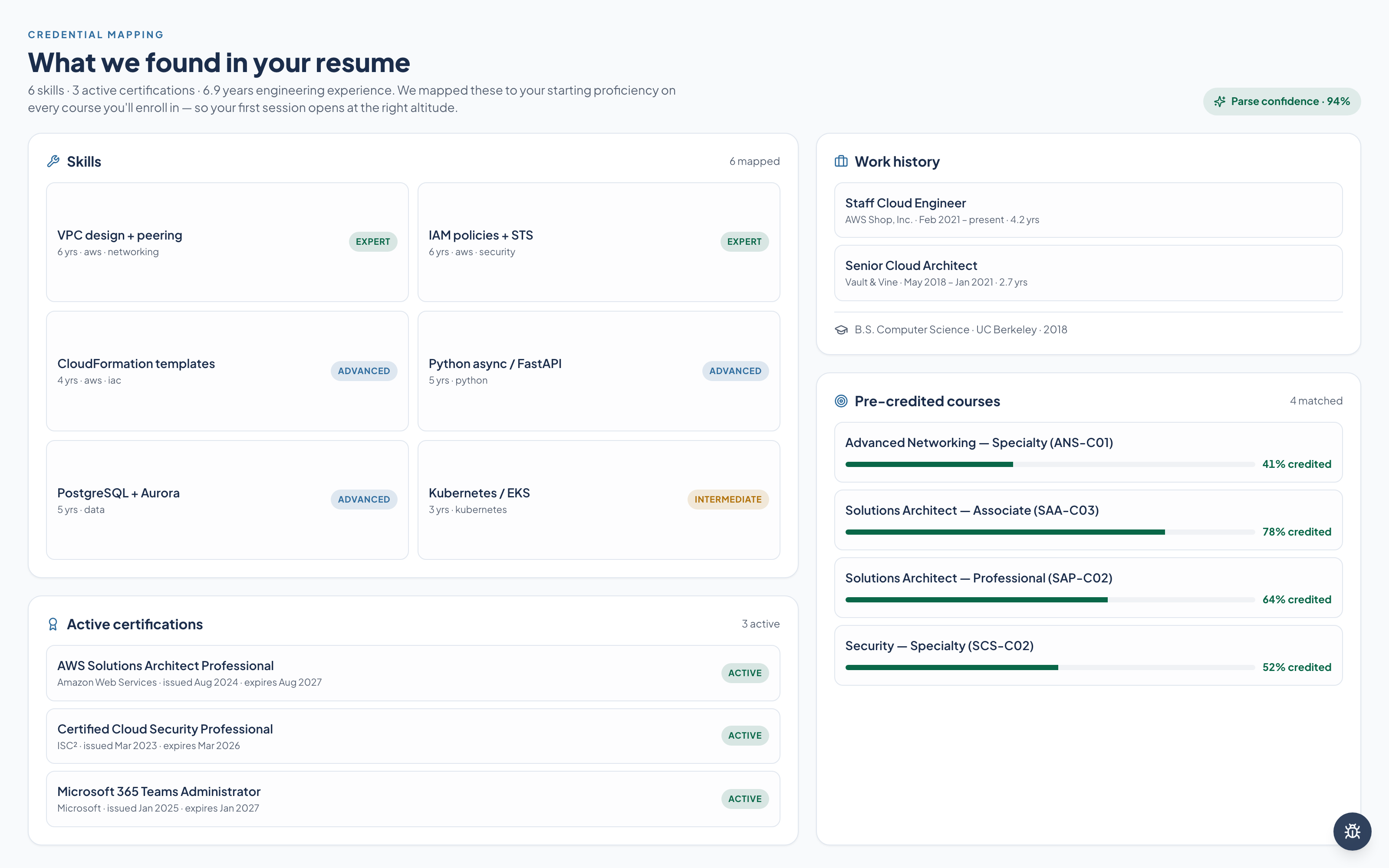1389x868 pixels.
Task: Click the bug report floating icon
Action: (1352, 831)
